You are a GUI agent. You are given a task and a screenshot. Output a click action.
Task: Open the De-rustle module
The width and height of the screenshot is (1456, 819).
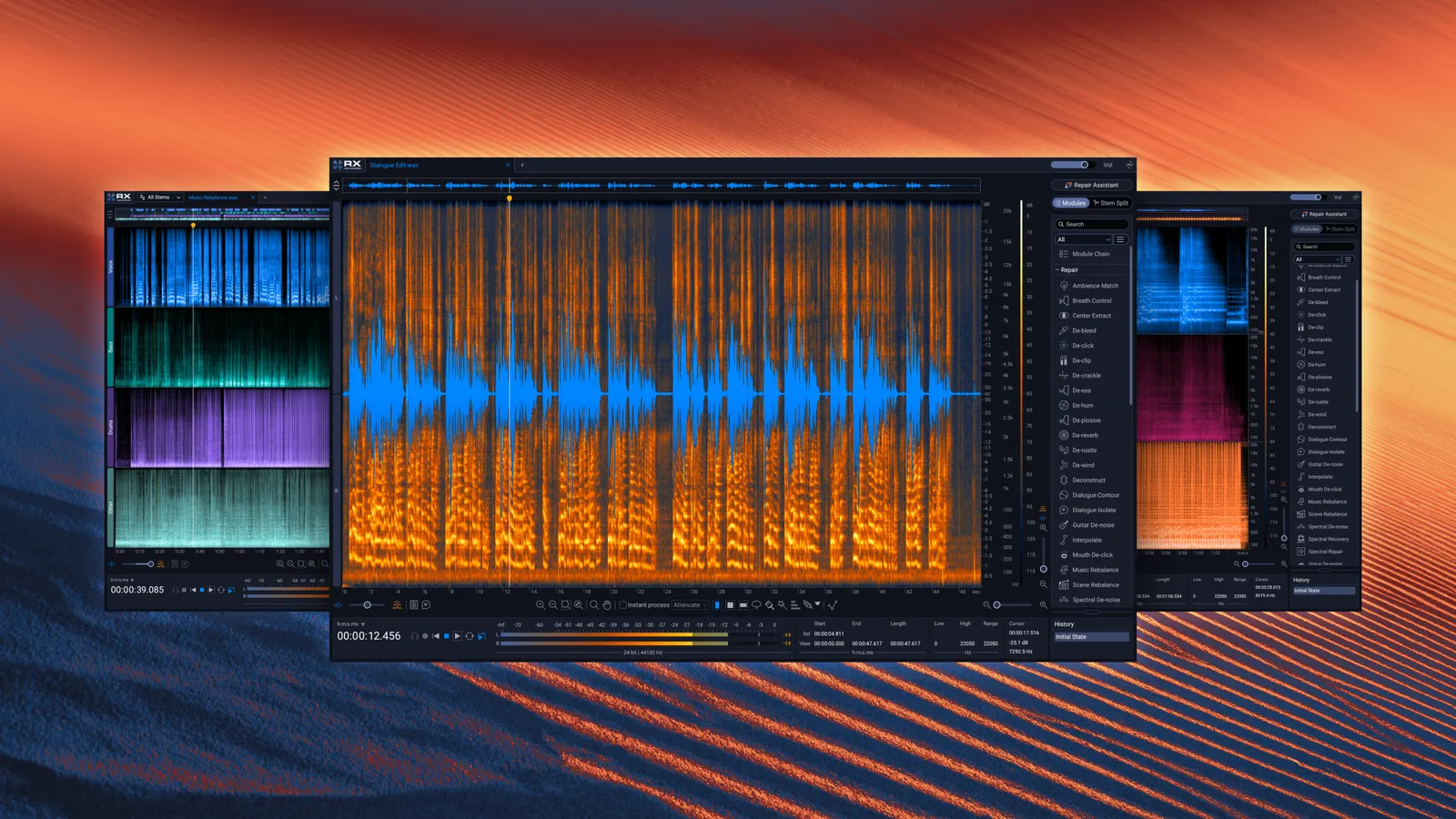tap(1078, 450)
